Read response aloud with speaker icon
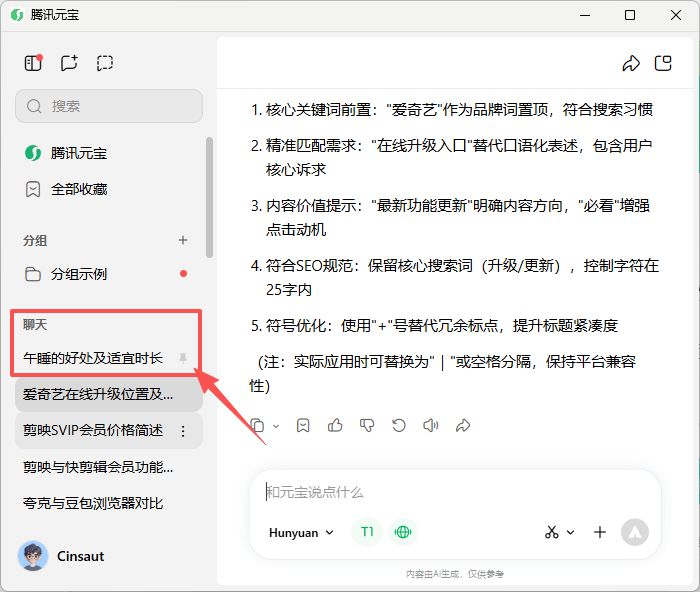 click(x=431, y=425)
